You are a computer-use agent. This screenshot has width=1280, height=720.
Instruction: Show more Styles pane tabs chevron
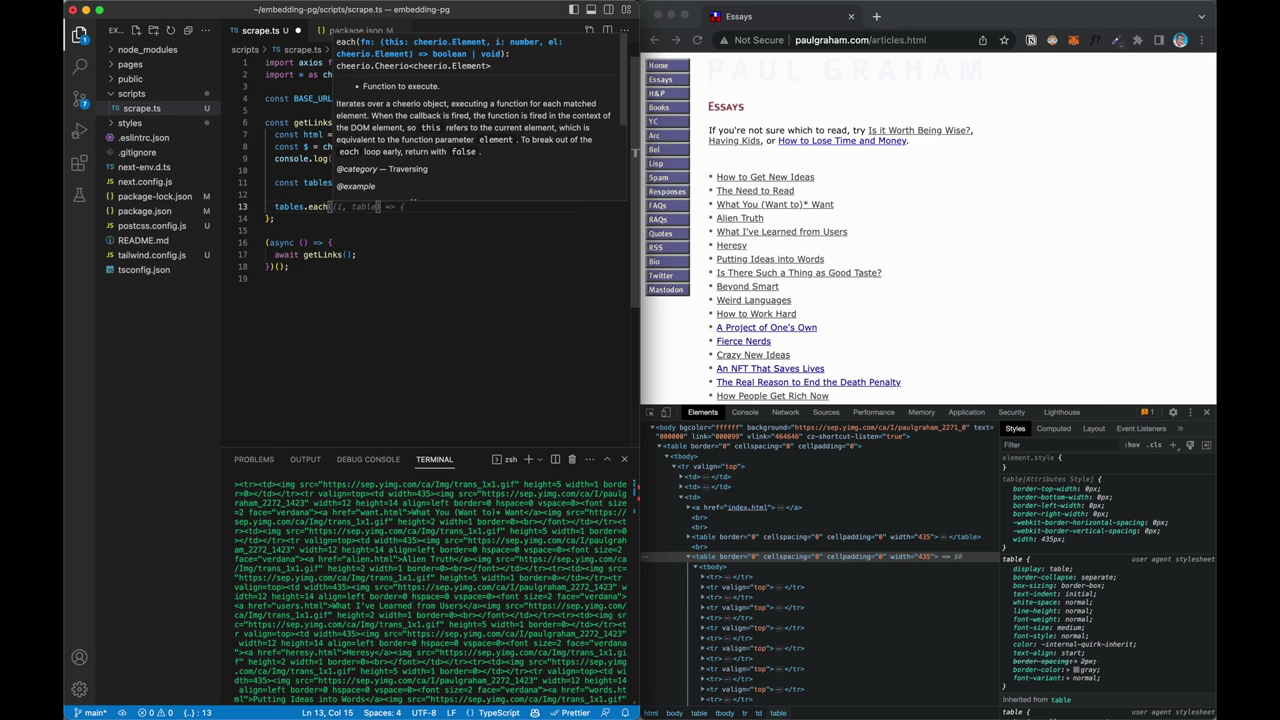1180,428
